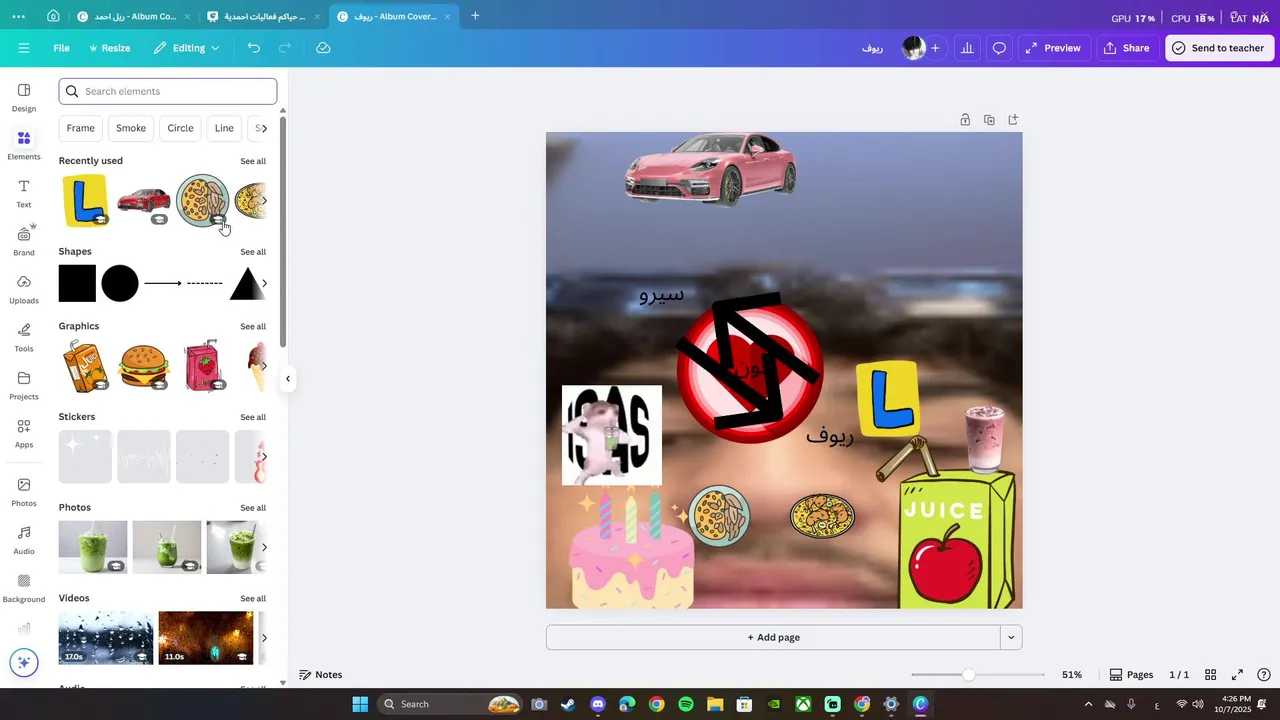Open the analytics bar chart icon
1280x720 pixels.
(x=967, y=48)
